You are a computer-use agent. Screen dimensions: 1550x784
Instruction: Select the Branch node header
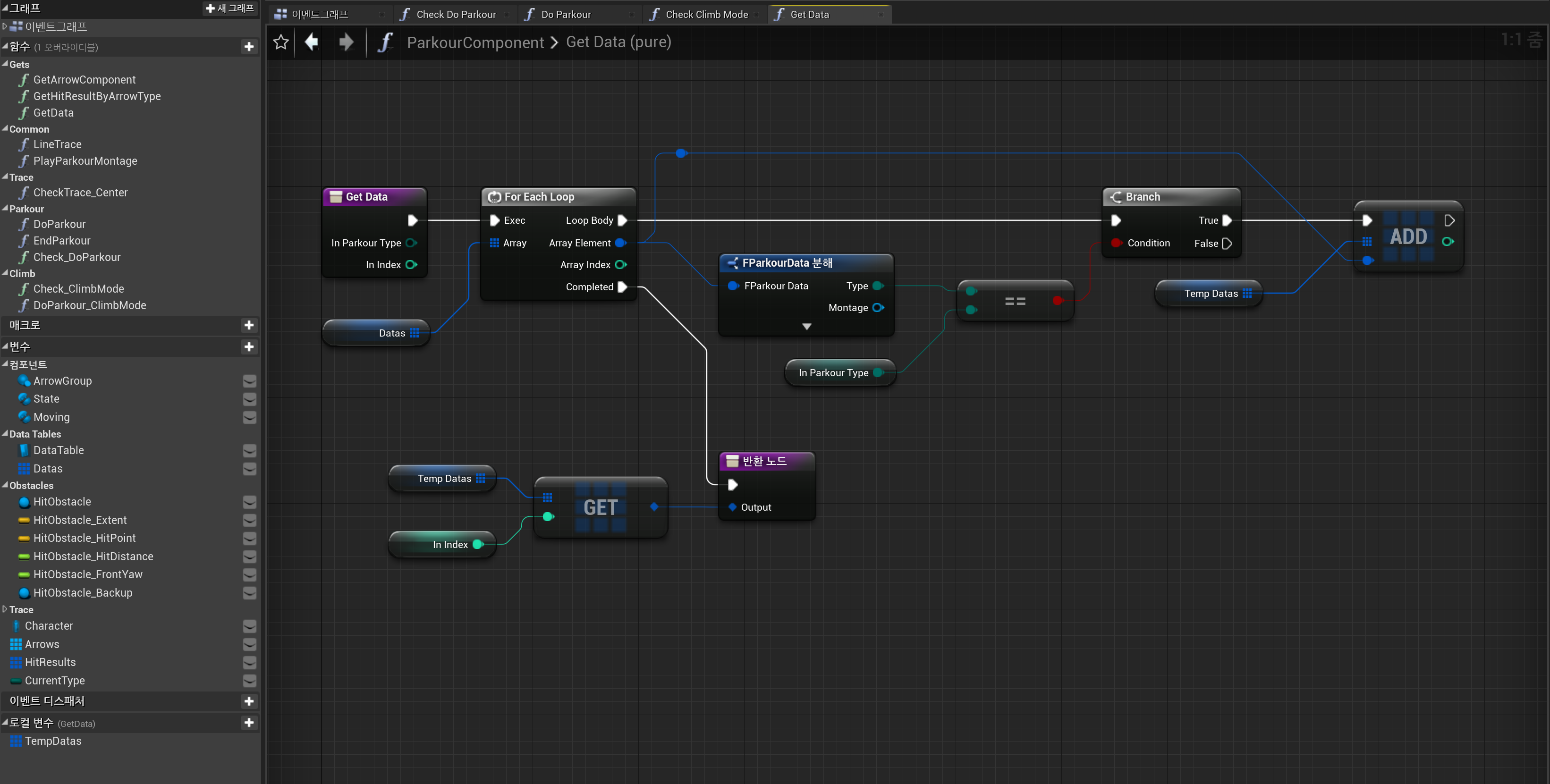coord(1171,197)
